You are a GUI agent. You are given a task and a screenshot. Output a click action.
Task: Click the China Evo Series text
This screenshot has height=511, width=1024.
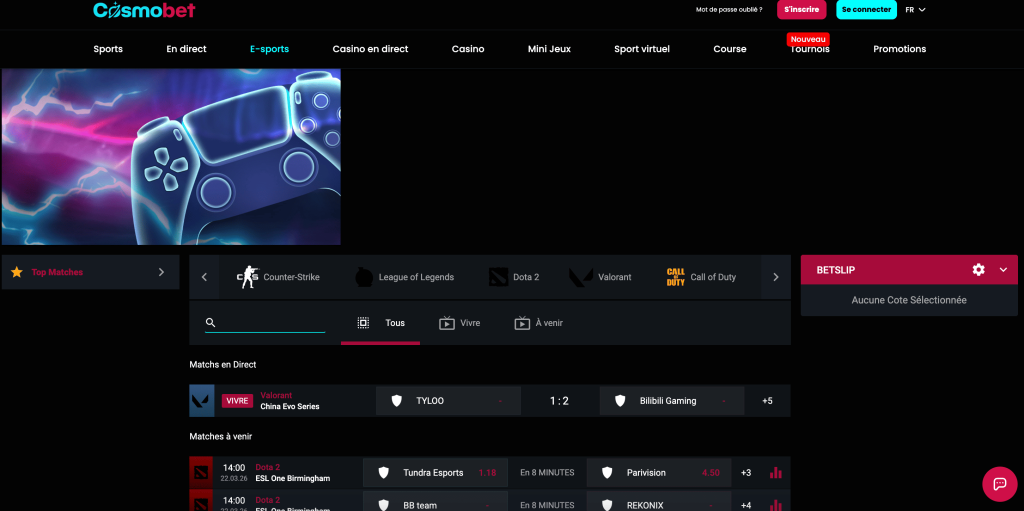[290, 406]
